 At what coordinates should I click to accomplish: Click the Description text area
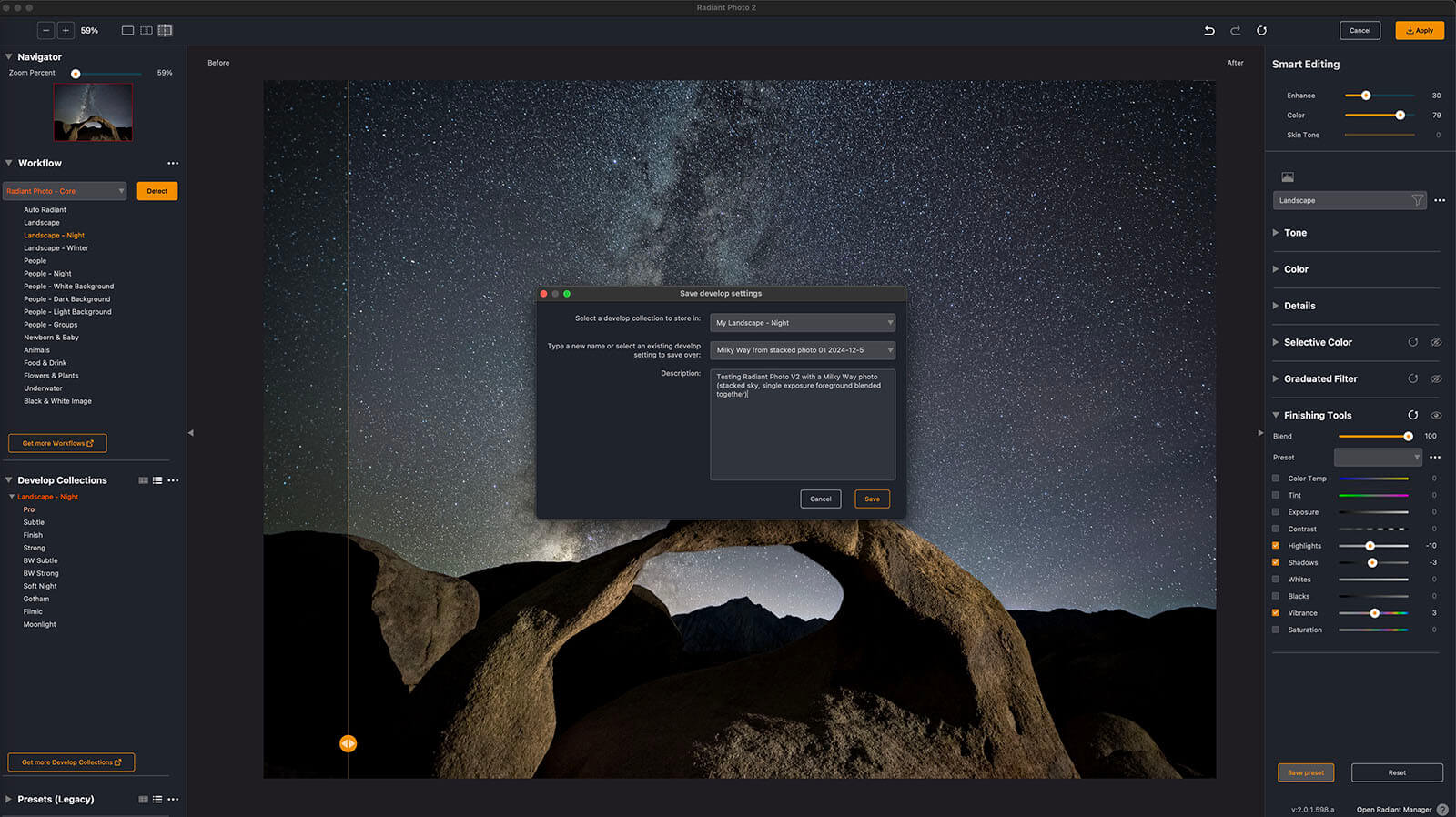pyautogui.click(x=802, y=428)
